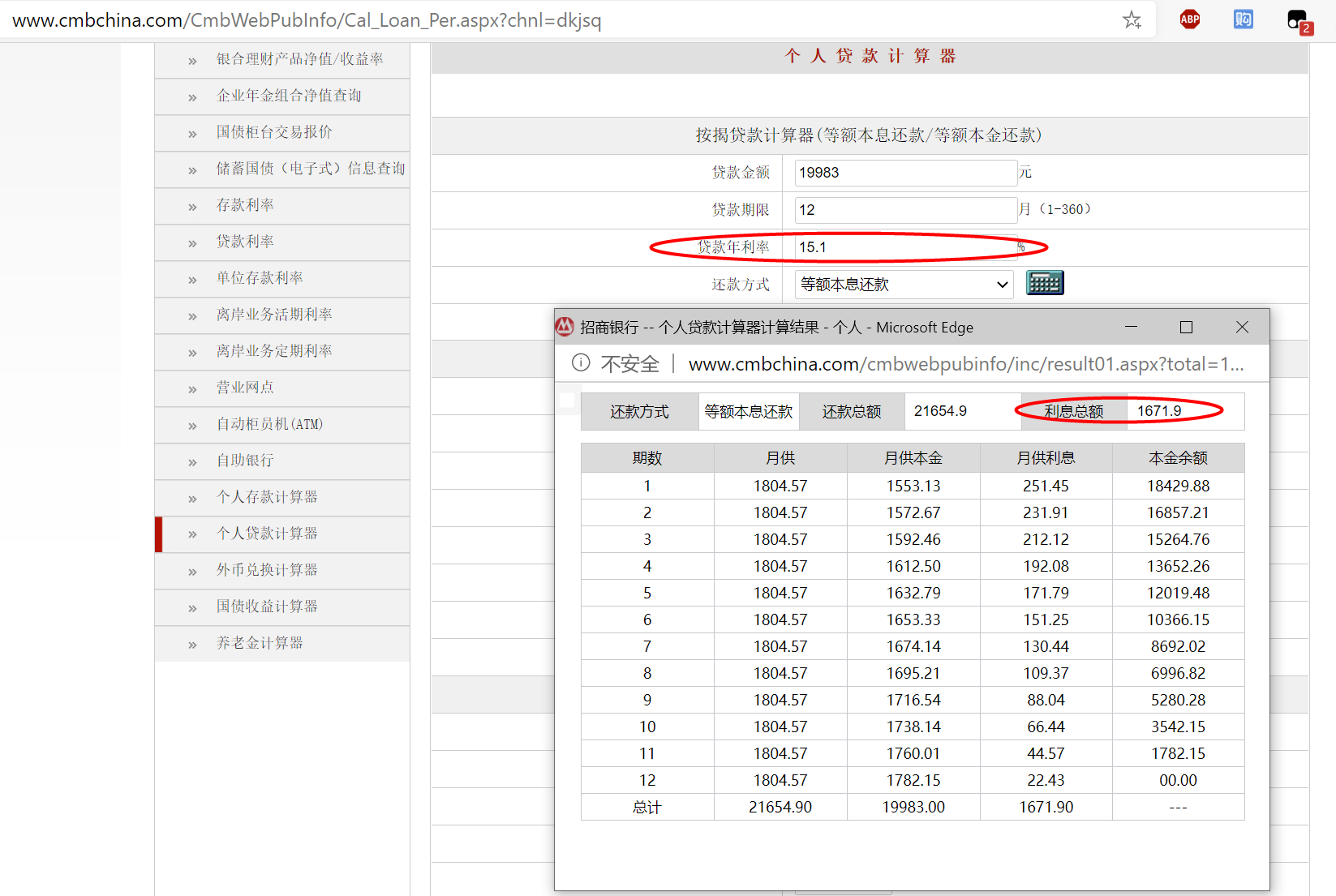Open 营业网点 branch locations

(x=245, y=388)
